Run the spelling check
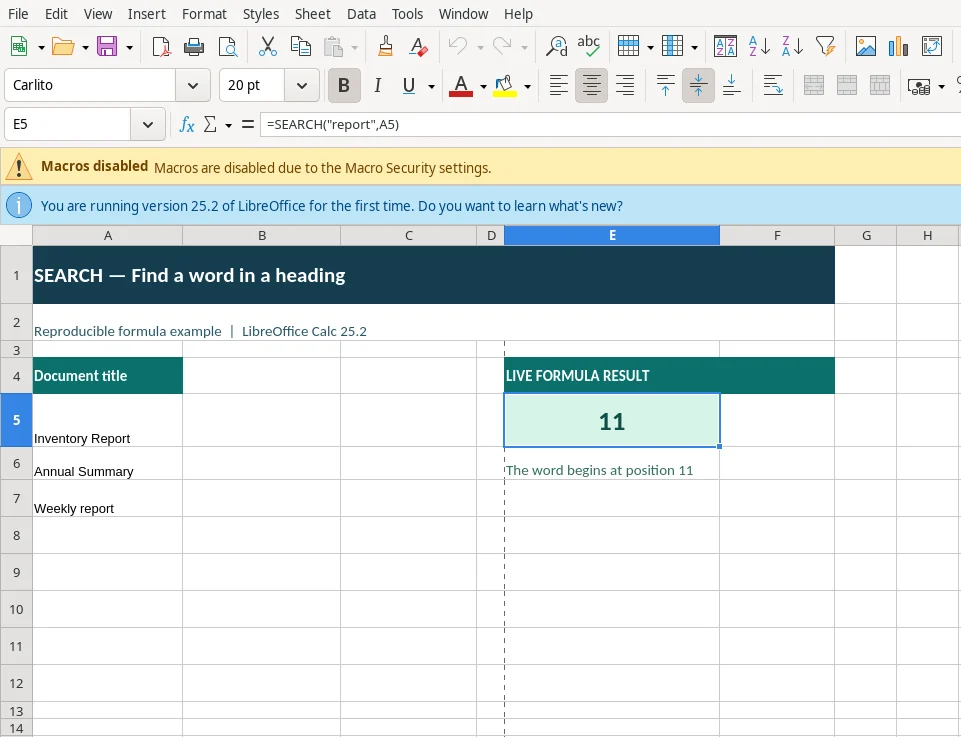 pos(589,47)
